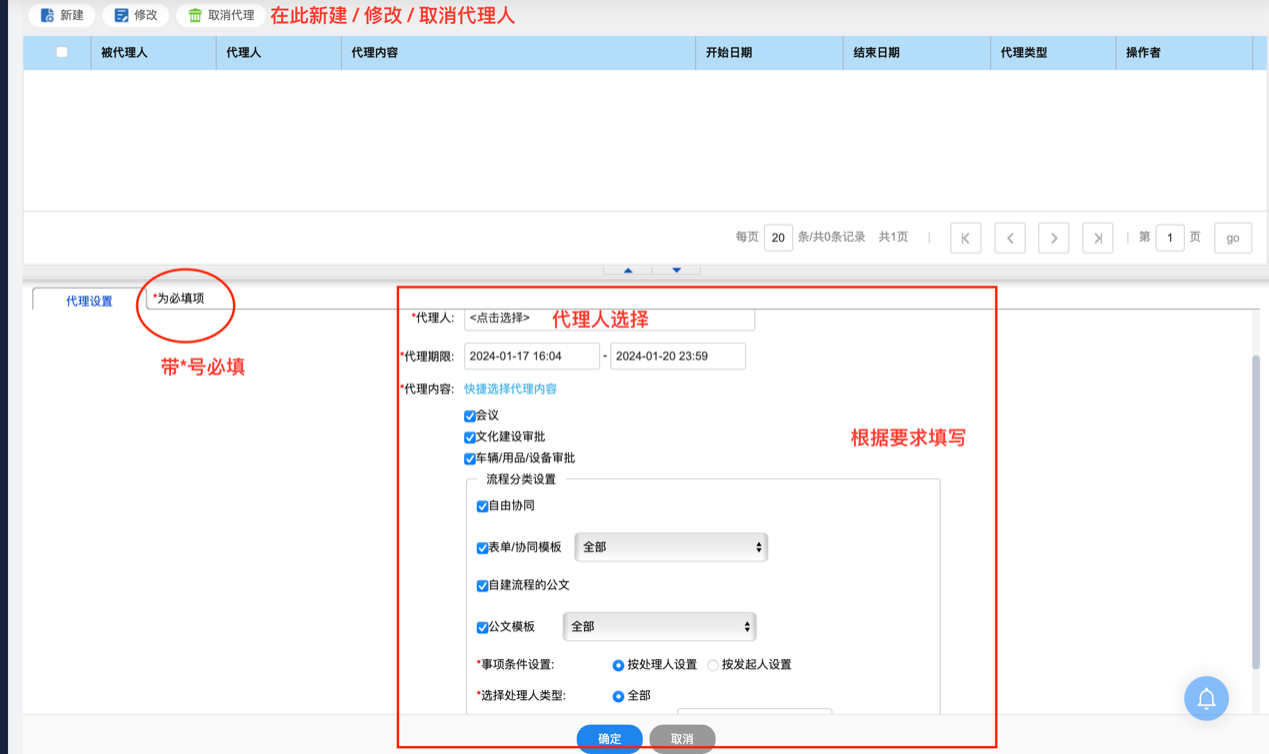Viewport: 1269px width, 754px height.
Task: Jump to first page using the |< icon
Action: click(x=964, y=237)
